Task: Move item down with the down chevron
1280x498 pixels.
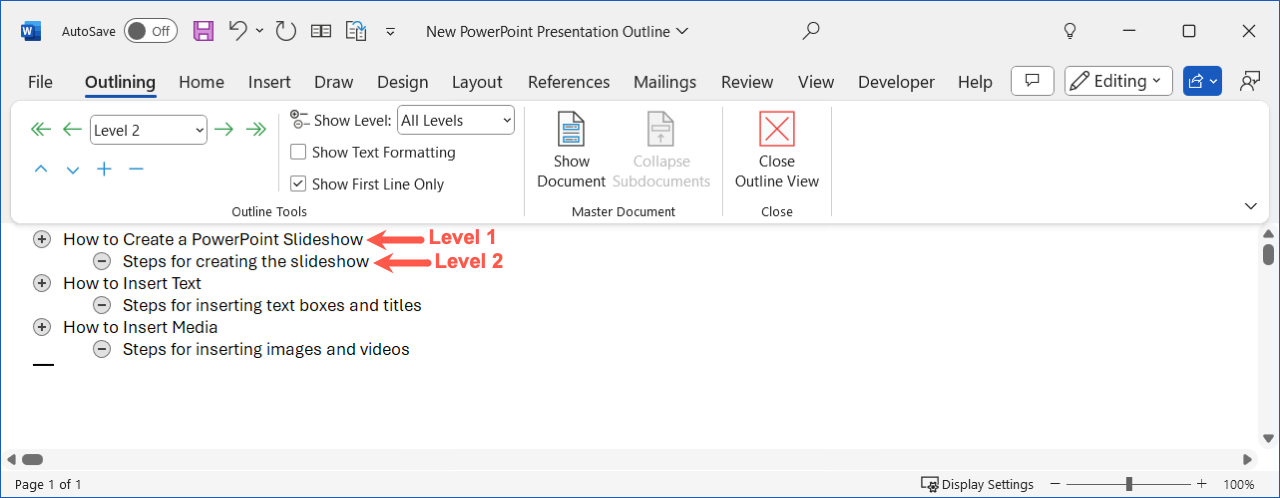Action: [73, 170]
